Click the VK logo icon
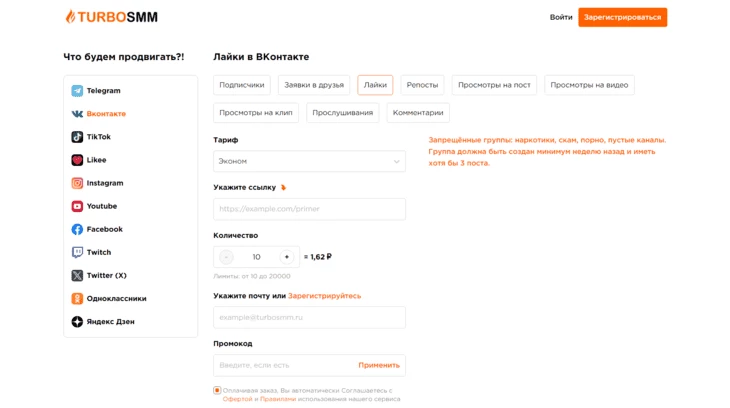The height and width of the screenshot is (408, 730). (x=77, y=114)
